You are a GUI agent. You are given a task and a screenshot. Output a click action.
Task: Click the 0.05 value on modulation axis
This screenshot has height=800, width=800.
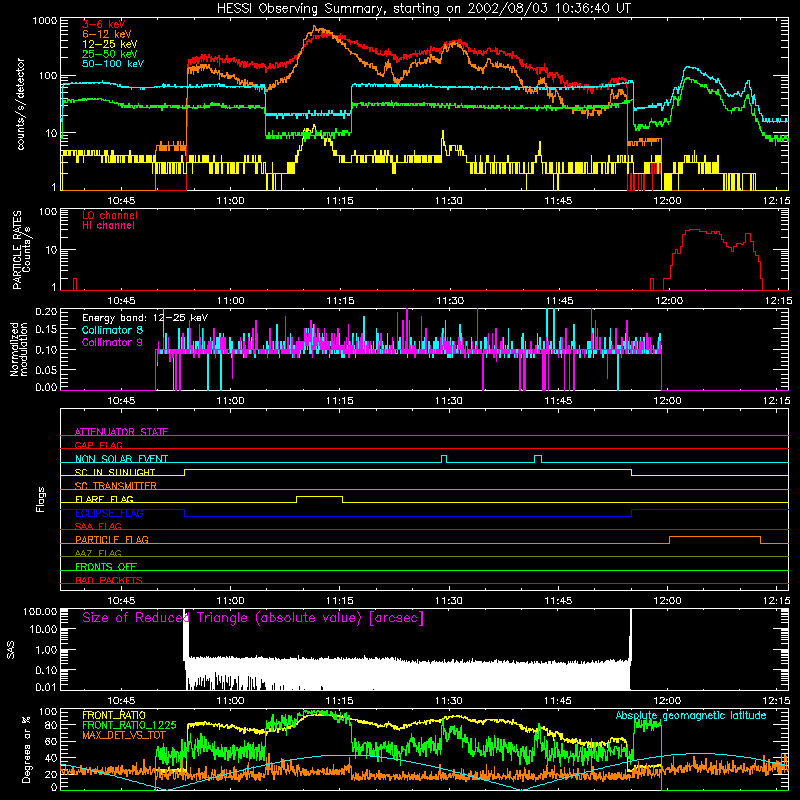pos(46,369)
